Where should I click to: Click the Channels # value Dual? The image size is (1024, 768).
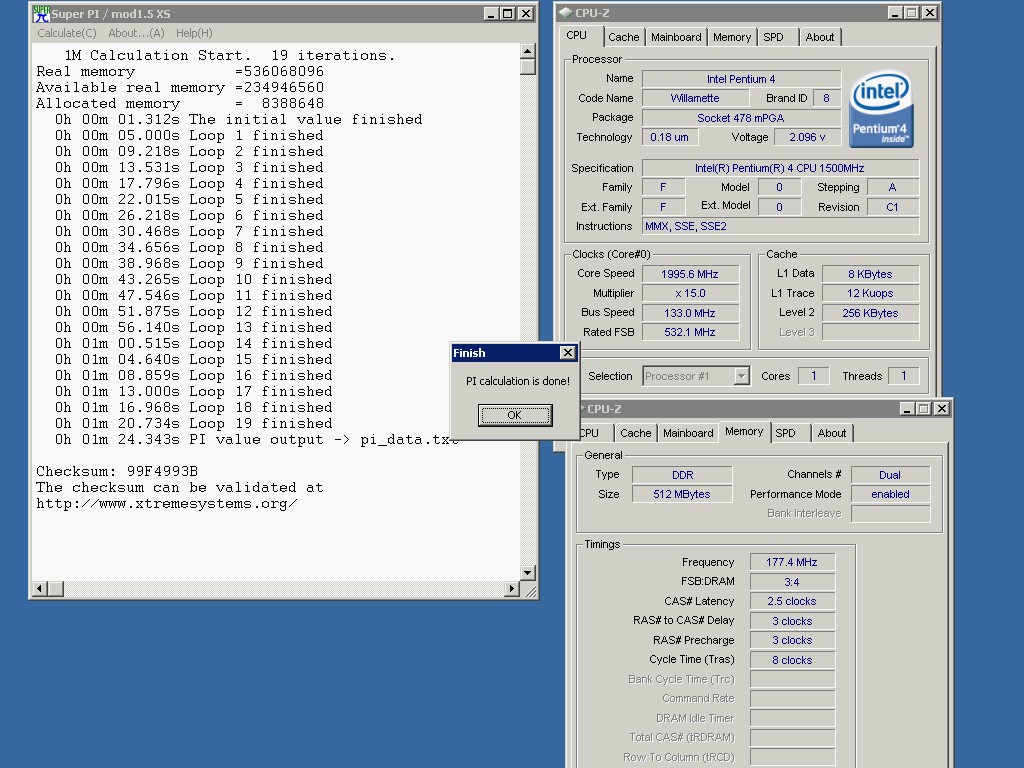[890, 475]
